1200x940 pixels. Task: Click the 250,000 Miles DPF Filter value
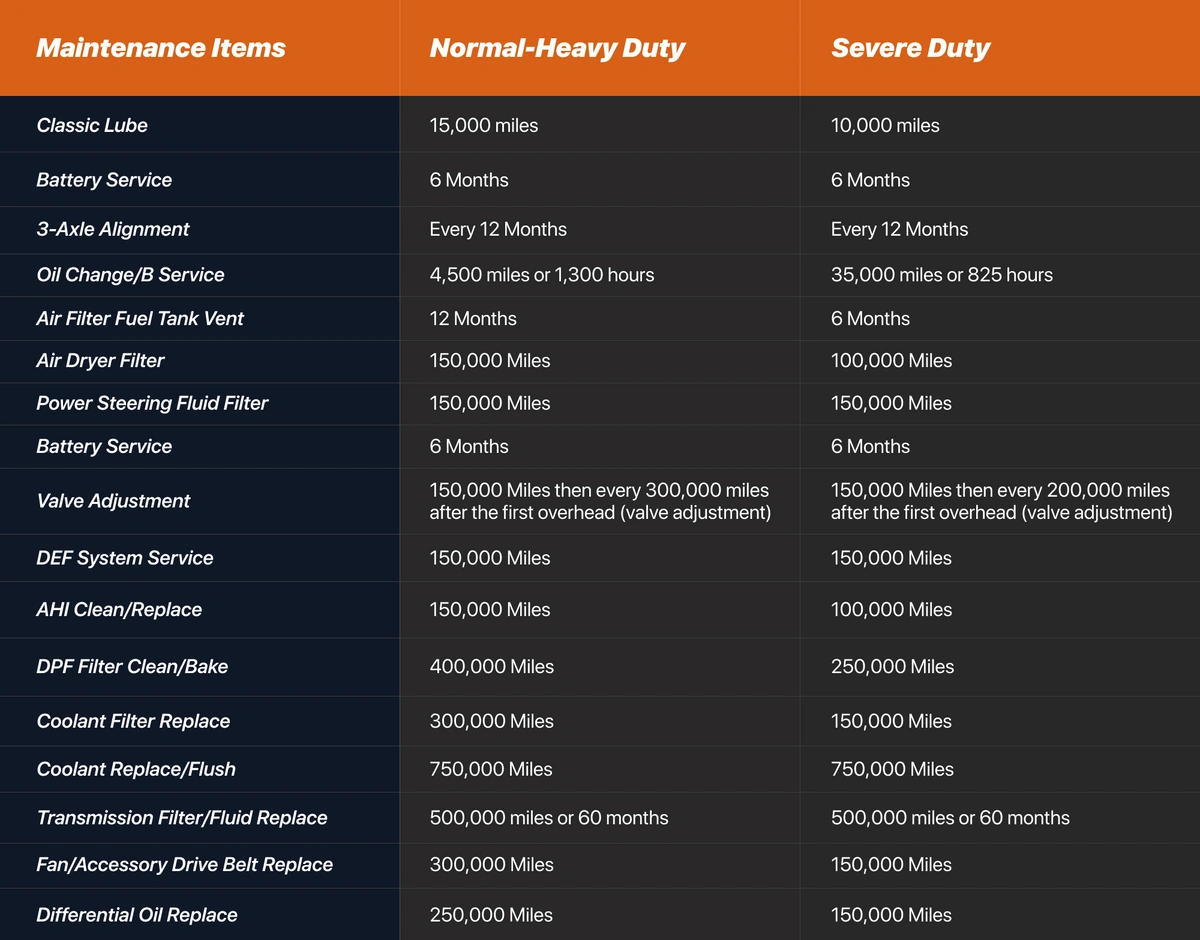click(892, 666)
